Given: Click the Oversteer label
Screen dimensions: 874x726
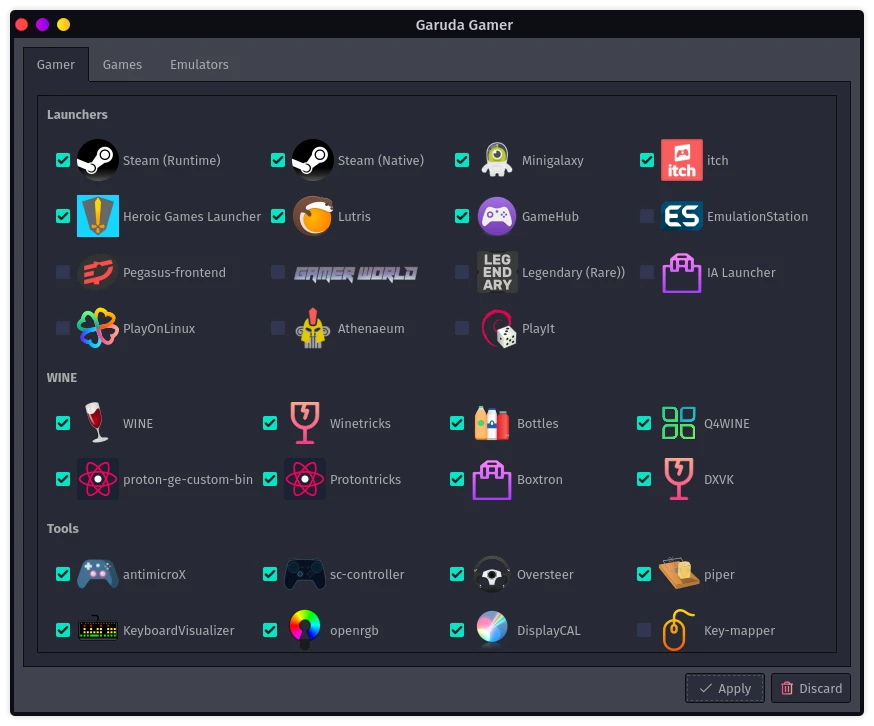Looking at the screenshot, I should (x=545, y=574).
